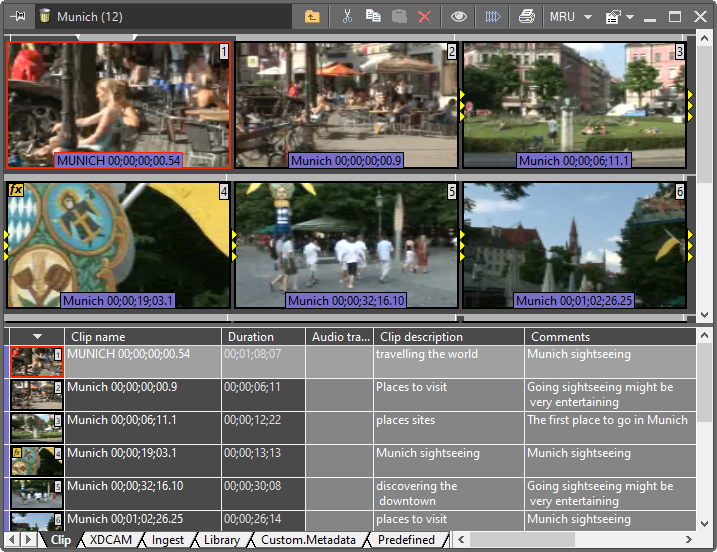The width and height of the screenshot is (717, 552).
Task: Open the column selector triangle in table header
Action: (37, 337)
